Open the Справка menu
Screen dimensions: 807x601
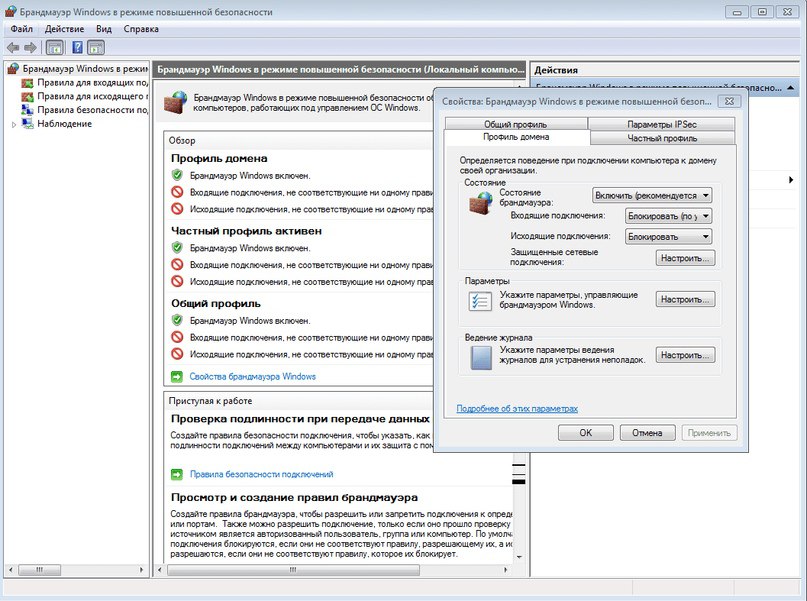141,29
